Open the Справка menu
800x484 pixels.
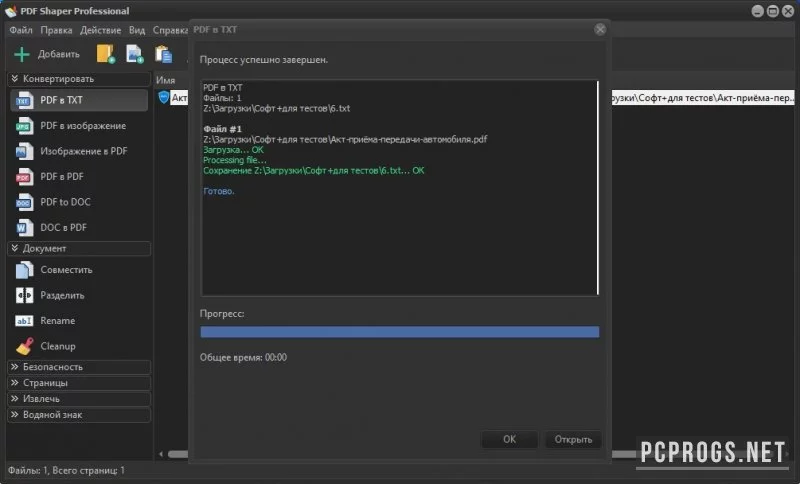coord(170,31)
